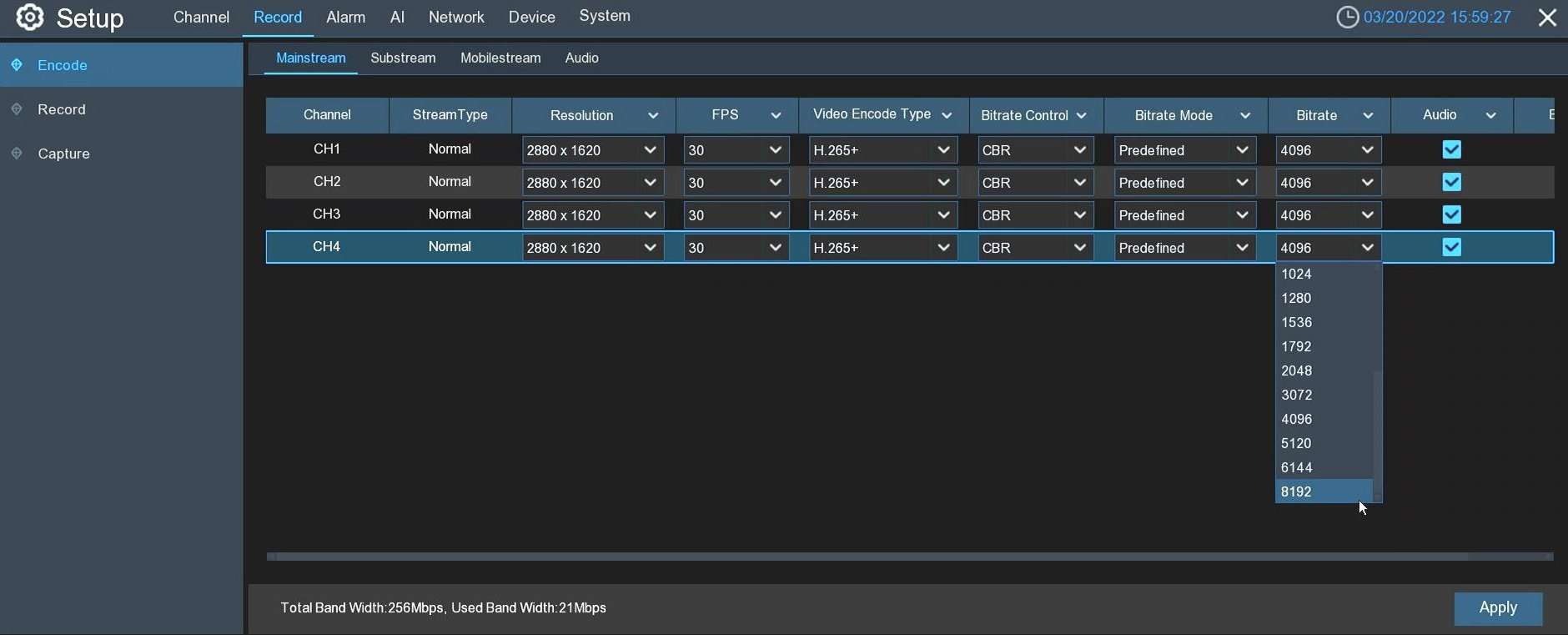Select the CH3 channel cell
This screenshot has width=1568, height=635.
coord(327,214)
